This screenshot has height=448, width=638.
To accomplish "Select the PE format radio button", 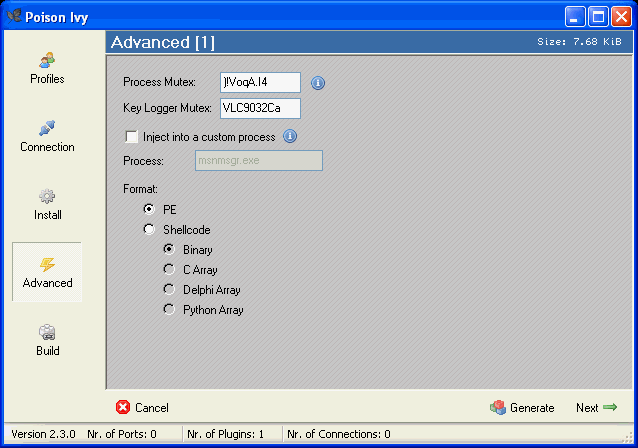I will click(x=149, y=209).
